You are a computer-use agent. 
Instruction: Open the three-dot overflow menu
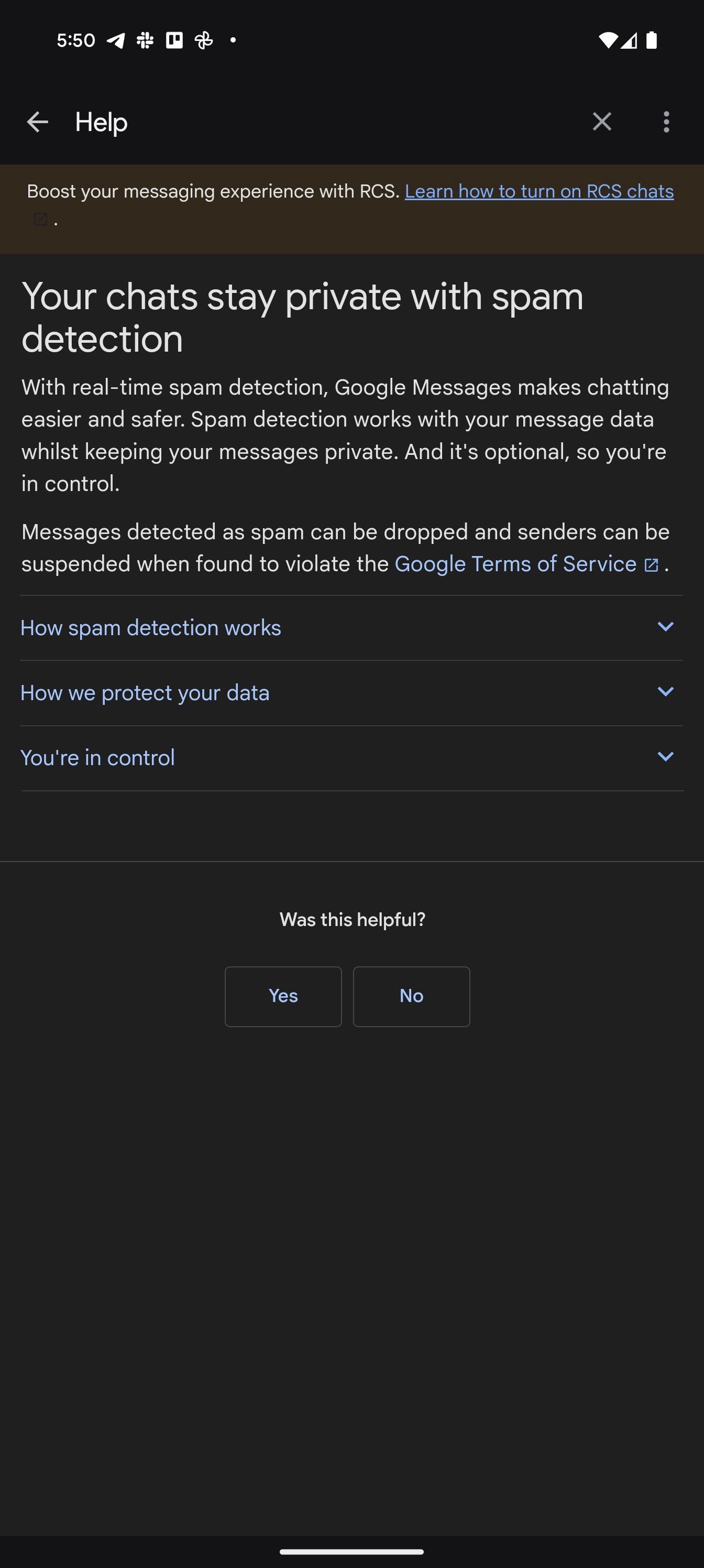click(666, 122)
